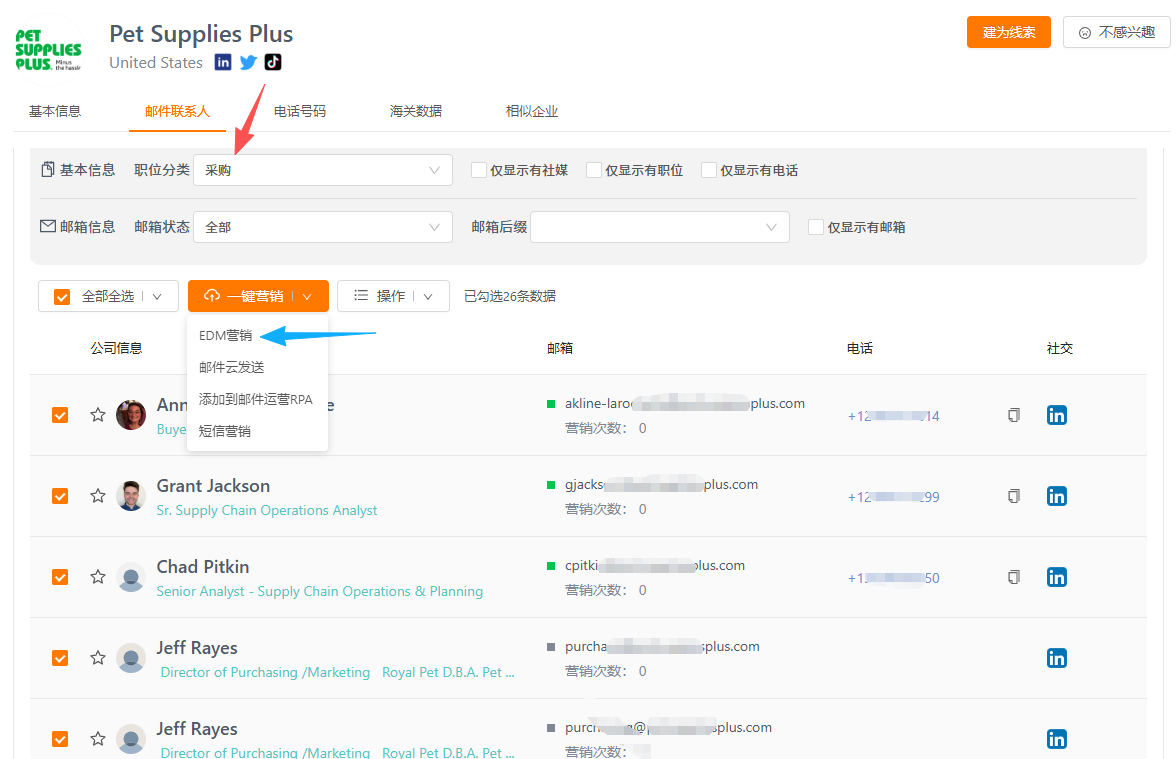Click the 不感兴趣 button
Image resolution: width=1176 pixels, height=759 pixels.
(x=1116, y=32)
